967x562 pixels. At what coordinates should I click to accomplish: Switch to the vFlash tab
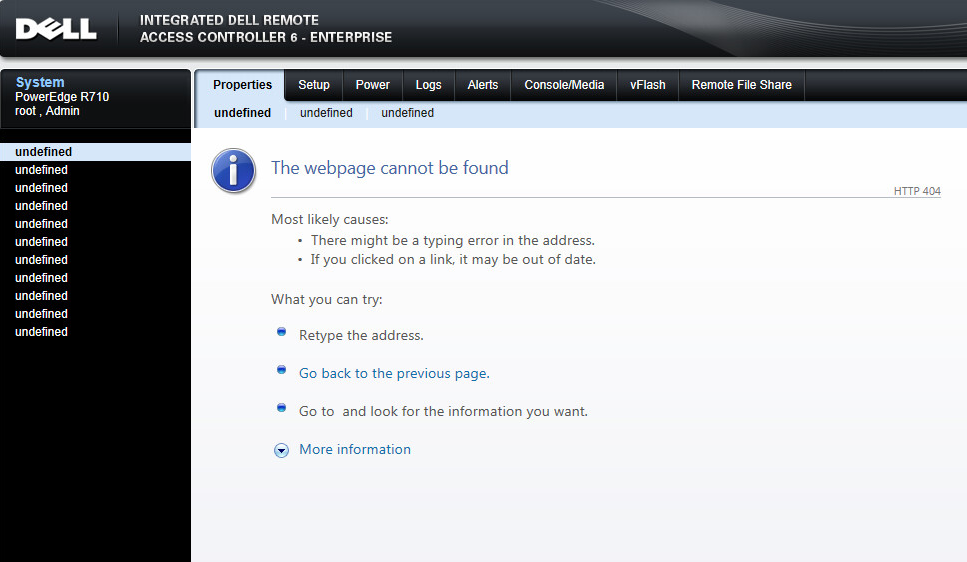[648, 85]
